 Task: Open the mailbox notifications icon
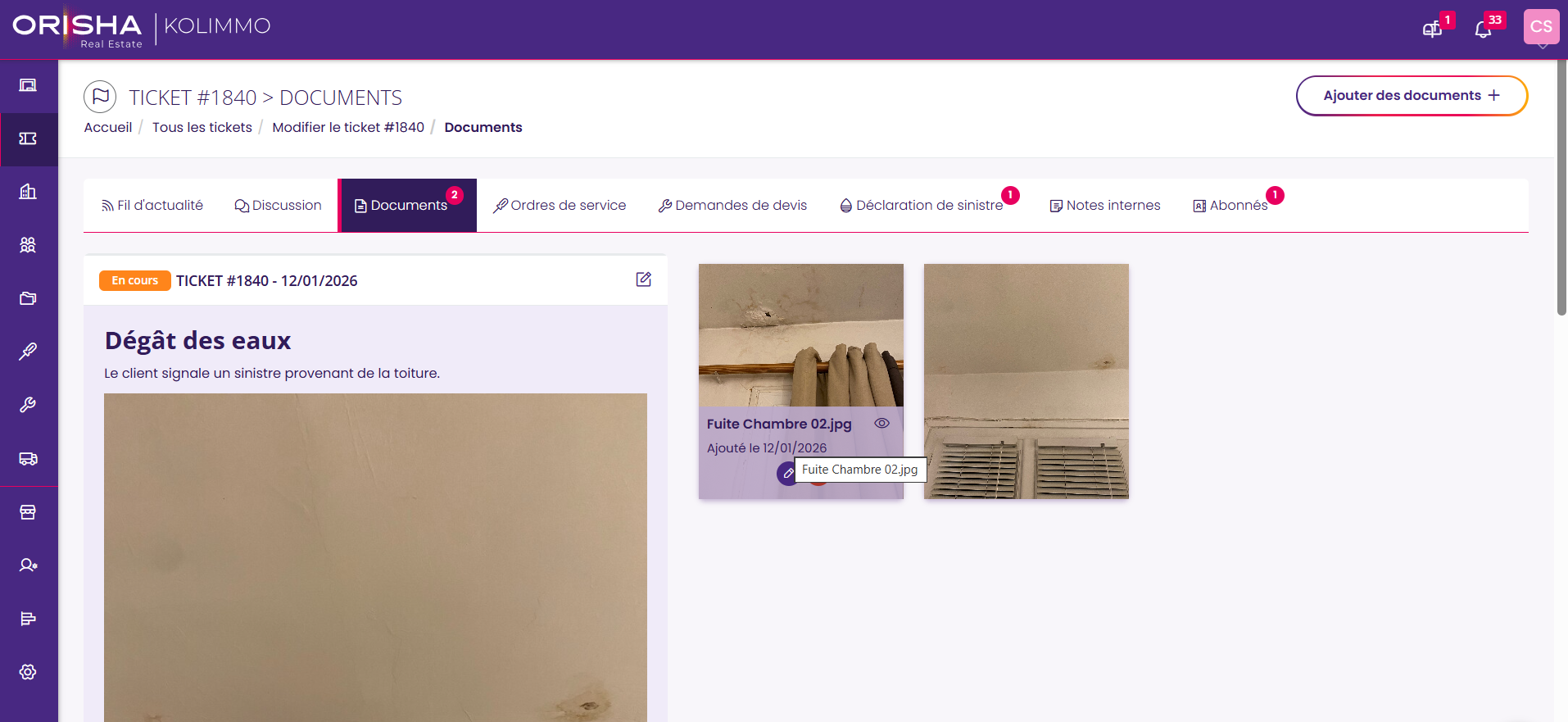pos(1432,30)
